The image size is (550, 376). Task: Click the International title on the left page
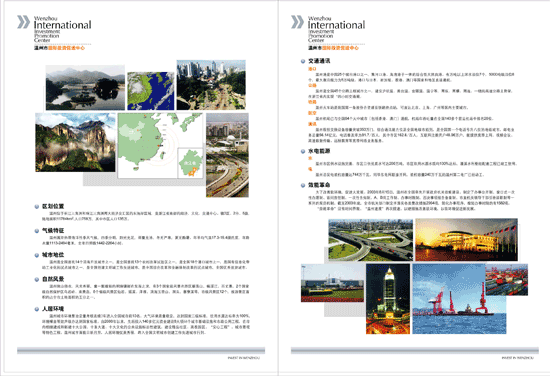click(x=62, y=25)
